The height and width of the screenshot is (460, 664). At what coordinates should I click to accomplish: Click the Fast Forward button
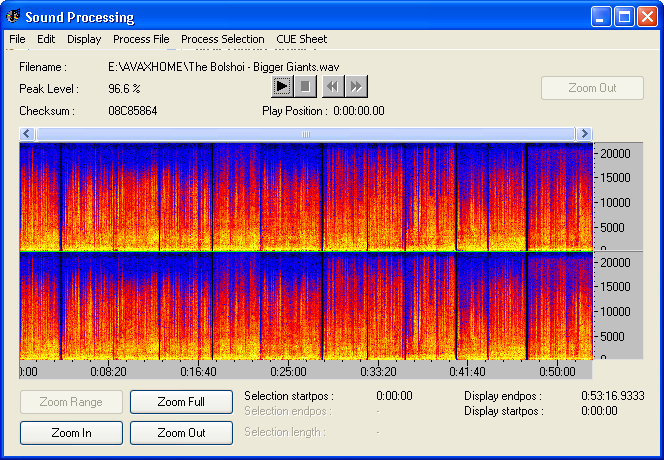[355, 87]
